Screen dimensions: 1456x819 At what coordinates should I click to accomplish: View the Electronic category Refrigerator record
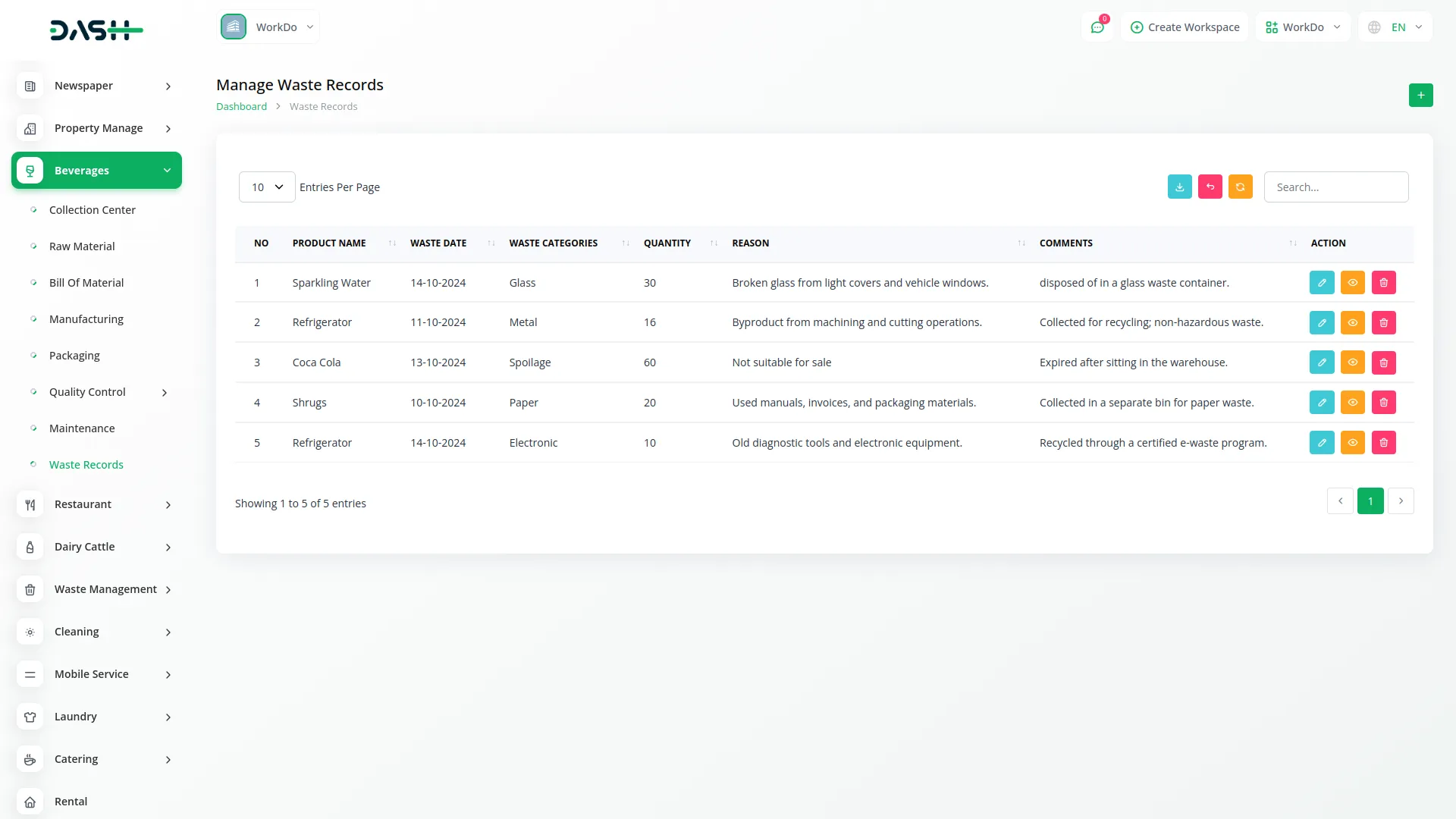point(1352,443)
